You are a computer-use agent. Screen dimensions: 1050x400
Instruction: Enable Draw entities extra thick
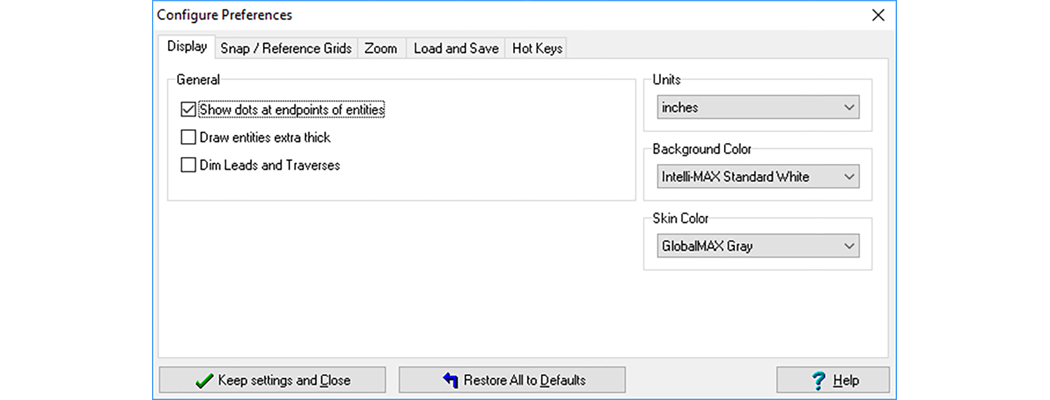[x=188, y=138]
